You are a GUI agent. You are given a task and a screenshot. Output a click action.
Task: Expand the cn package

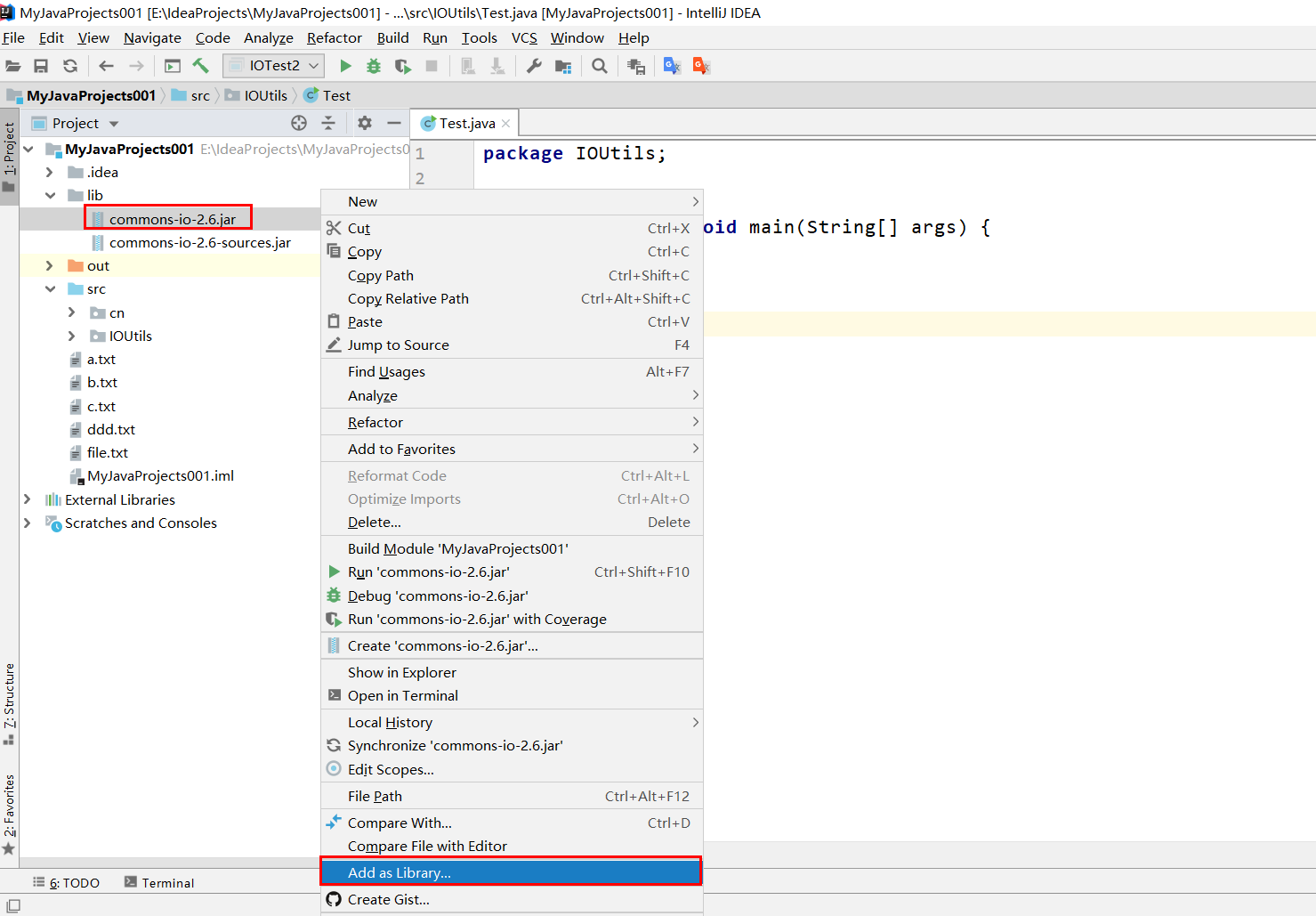(72, 312)
